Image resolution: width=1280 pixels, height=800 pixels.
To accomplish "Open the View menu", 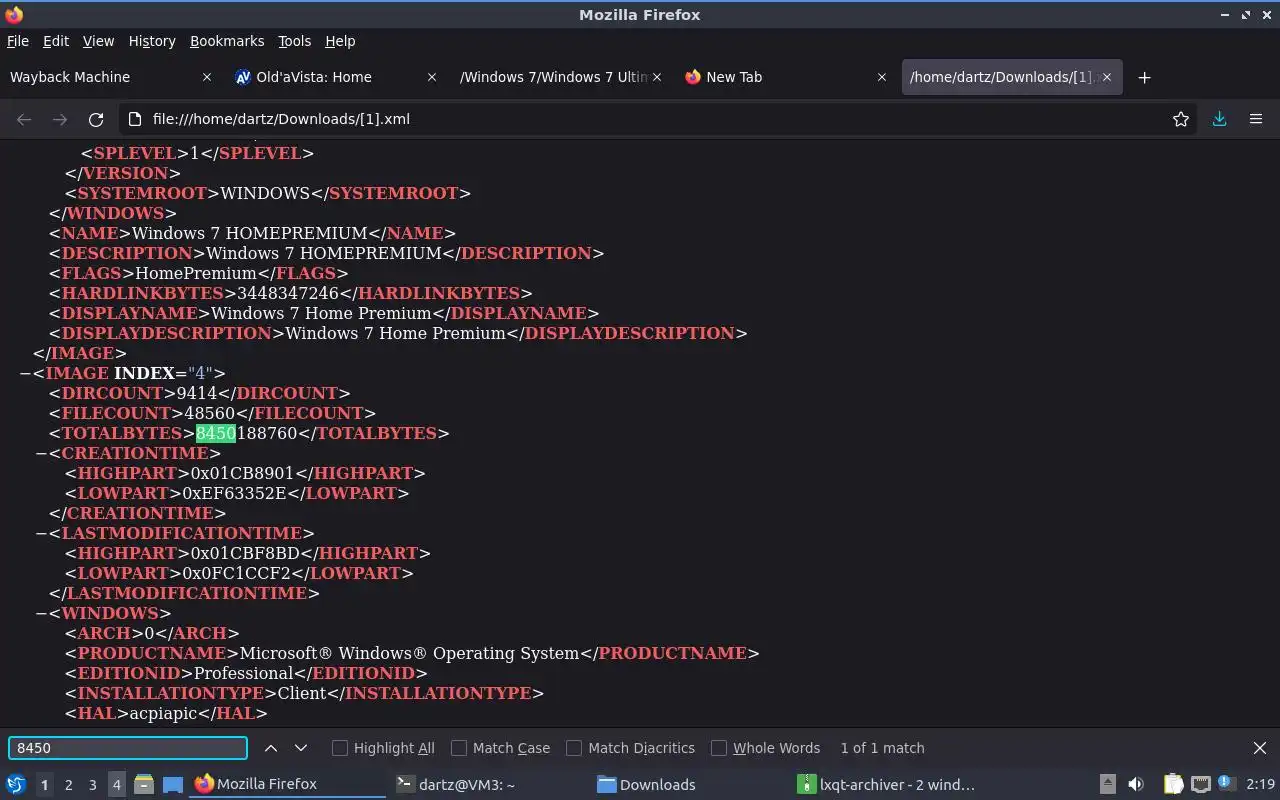I will 98,41.
